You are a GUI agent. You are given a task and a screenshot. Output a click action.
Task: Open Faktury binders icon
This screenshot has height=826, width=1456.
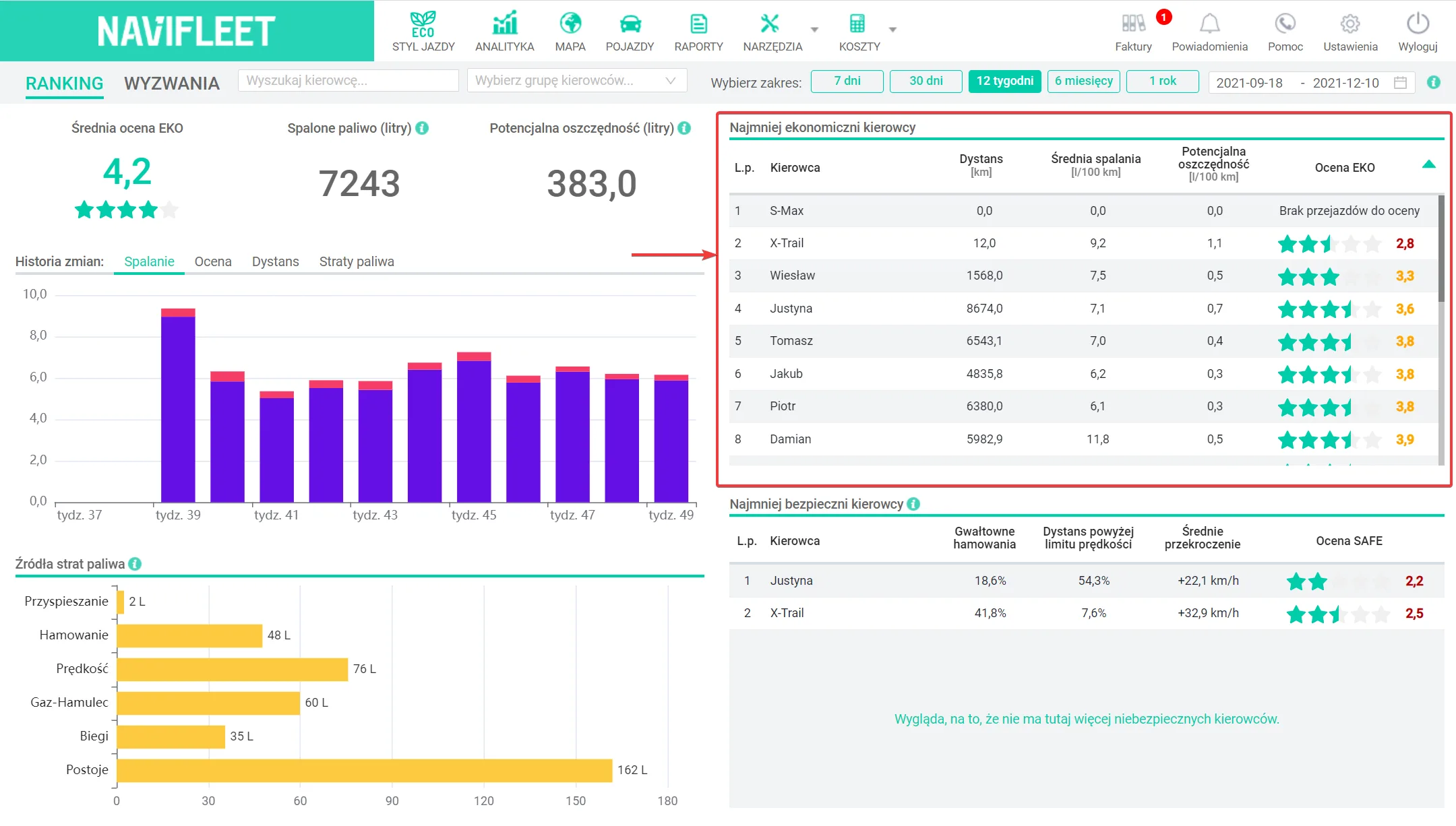click(x=1133, y=24)
